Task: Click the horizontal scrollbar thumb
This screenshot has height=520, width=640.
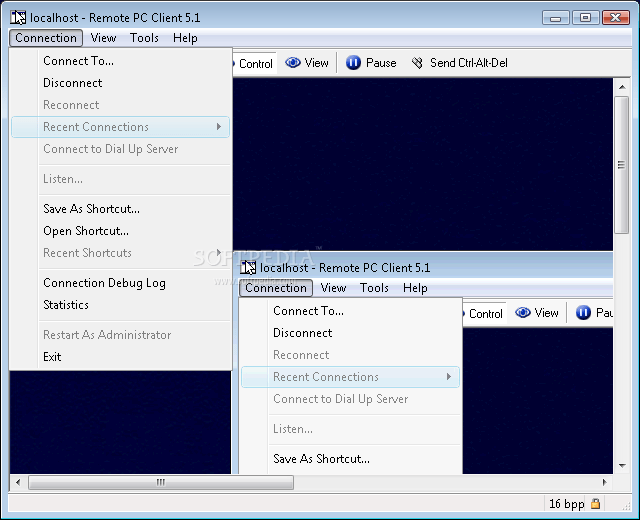Action: pos(161,482)
